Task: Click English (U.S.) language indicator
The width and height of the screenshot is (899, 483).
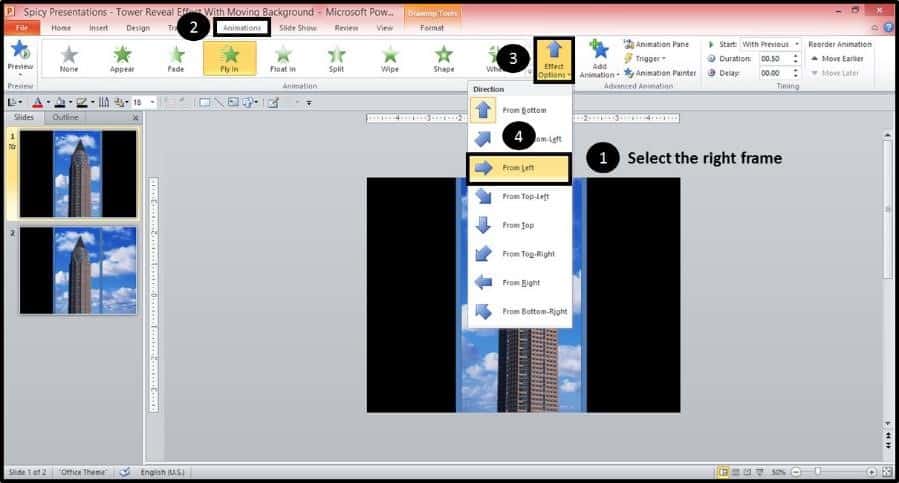Action: click(163, 472)
